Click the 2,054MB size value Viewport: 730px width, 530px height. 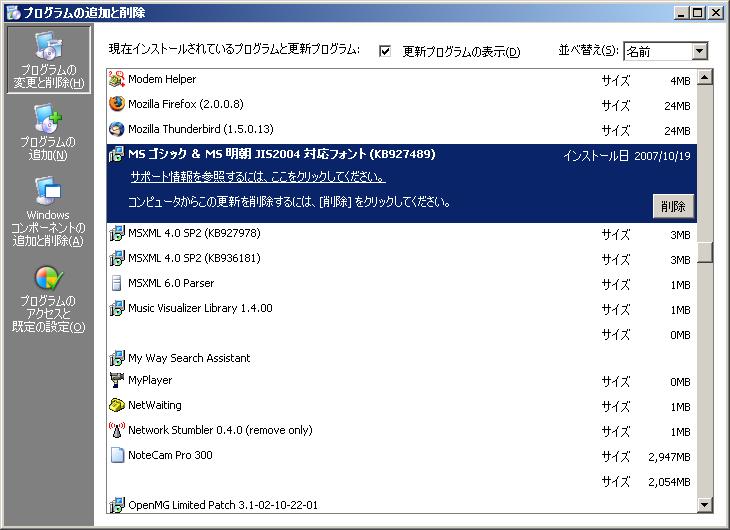point(669,482)
